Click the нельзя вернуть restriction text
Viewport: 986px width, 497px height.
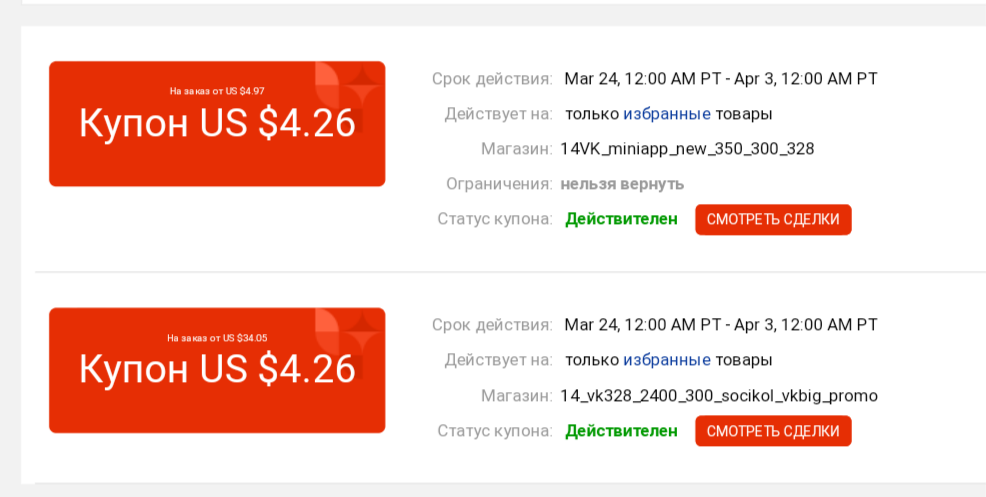click(622, 184)
